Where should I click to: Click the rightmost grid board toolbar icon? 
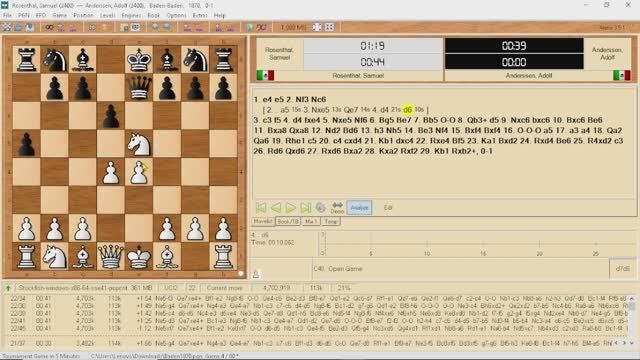pos(329,27)
